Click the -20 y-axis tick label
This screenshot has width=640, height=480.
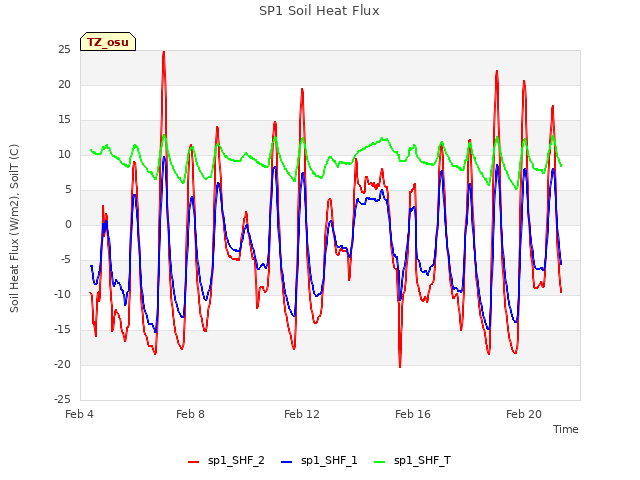(x=62, y=364)
